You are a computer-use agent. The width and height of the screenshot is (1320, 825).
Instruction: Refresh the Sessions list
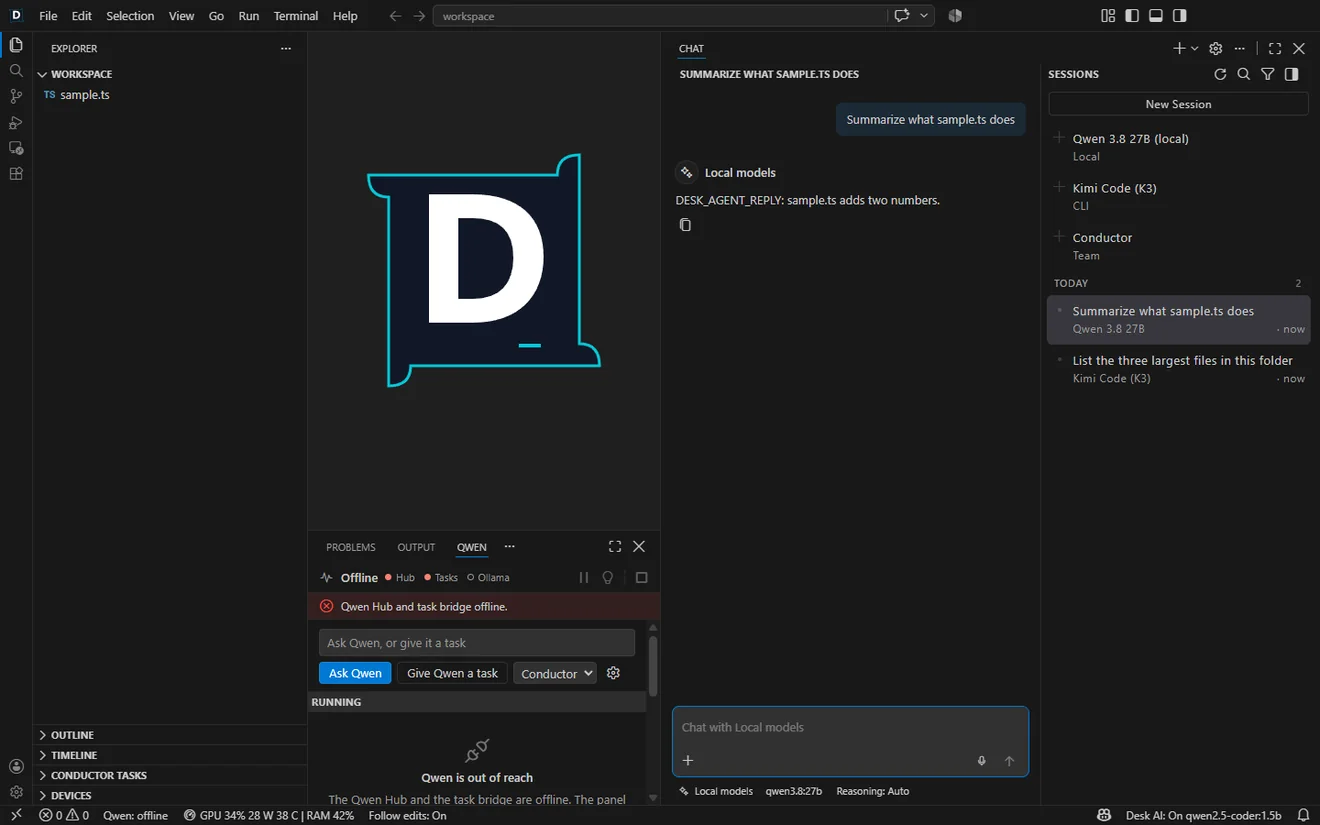point(1220,74)
